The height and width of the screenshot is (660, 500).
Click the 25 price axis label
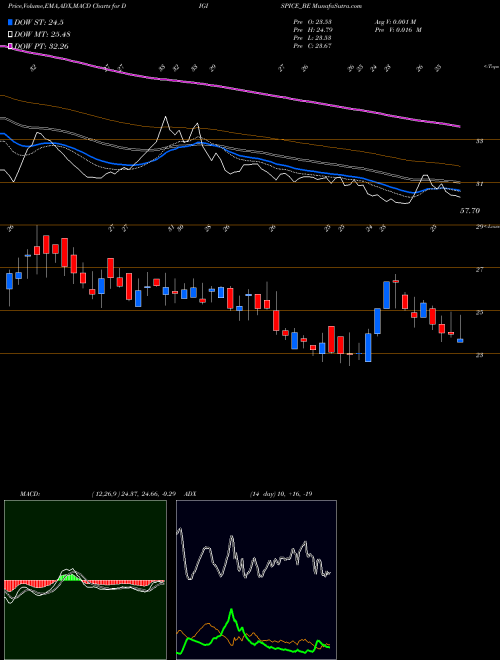tap(479, 312)
